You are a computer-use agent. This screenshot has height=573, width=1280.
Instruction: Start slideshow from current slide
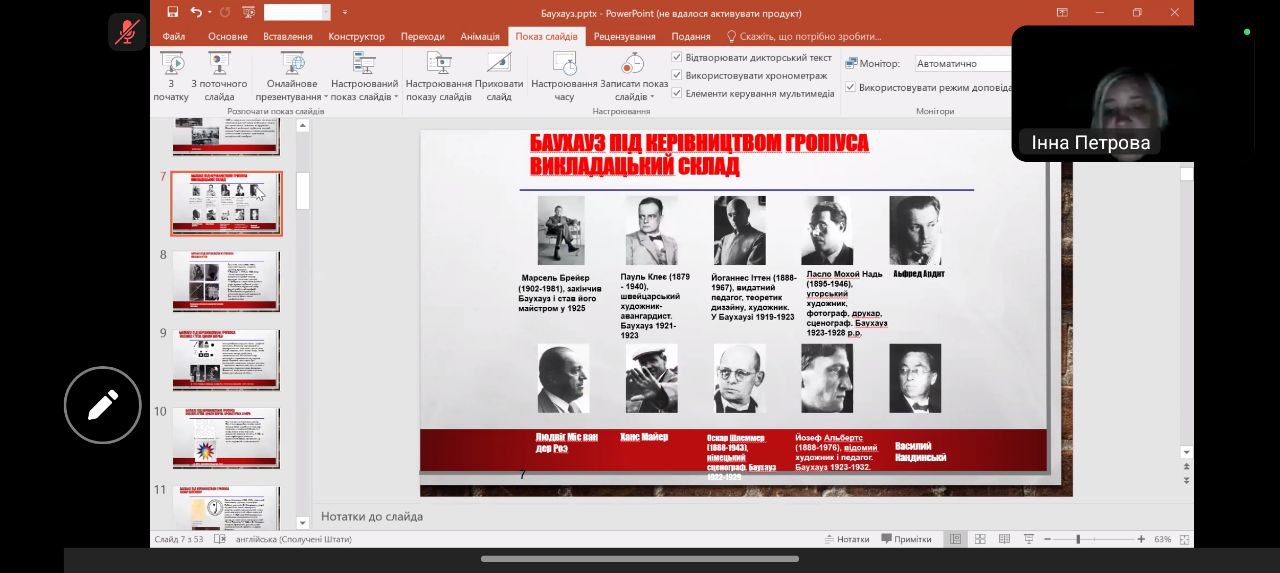218,76
